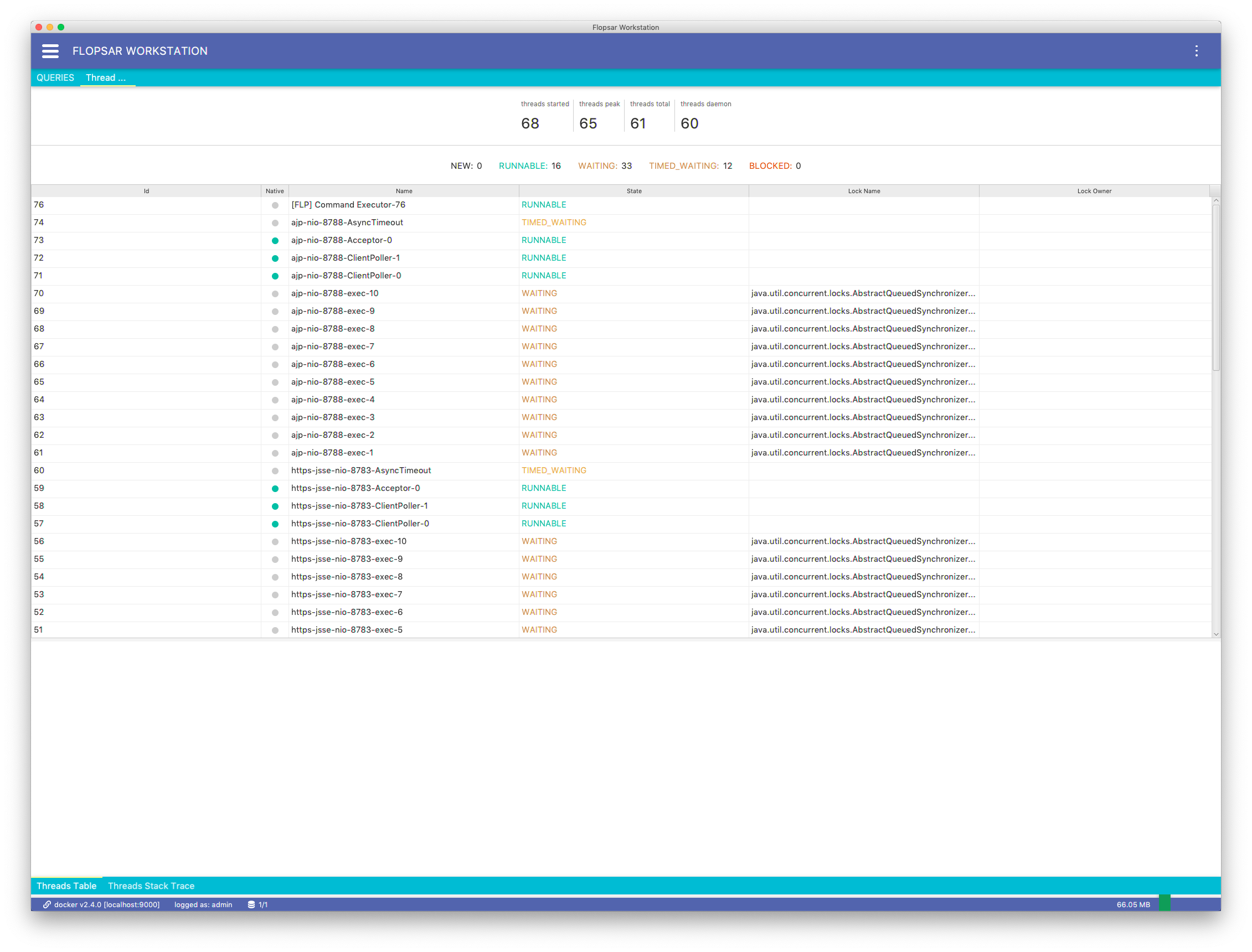This screenshot has height=952, width=1252.
Task: Toggle native indicator for thread 73
Action: click(275, 240)
